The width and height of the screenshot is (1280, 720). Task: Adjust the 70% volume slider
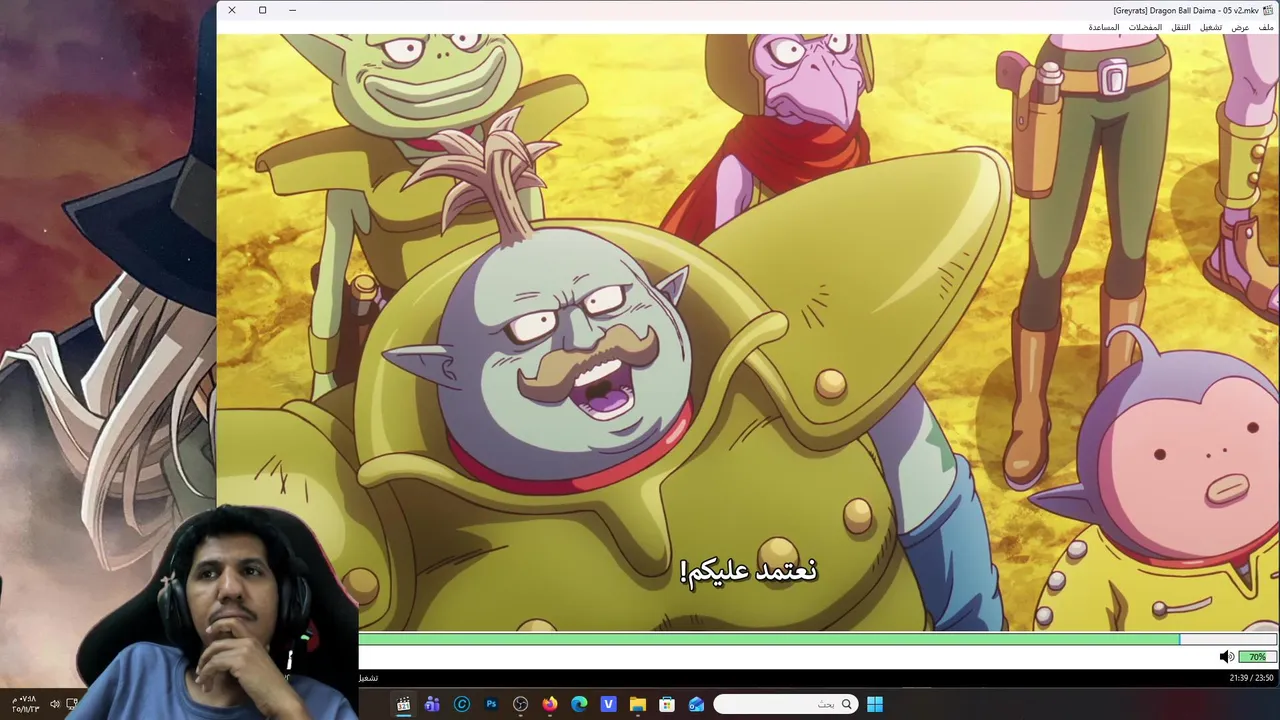[1257, 657]
